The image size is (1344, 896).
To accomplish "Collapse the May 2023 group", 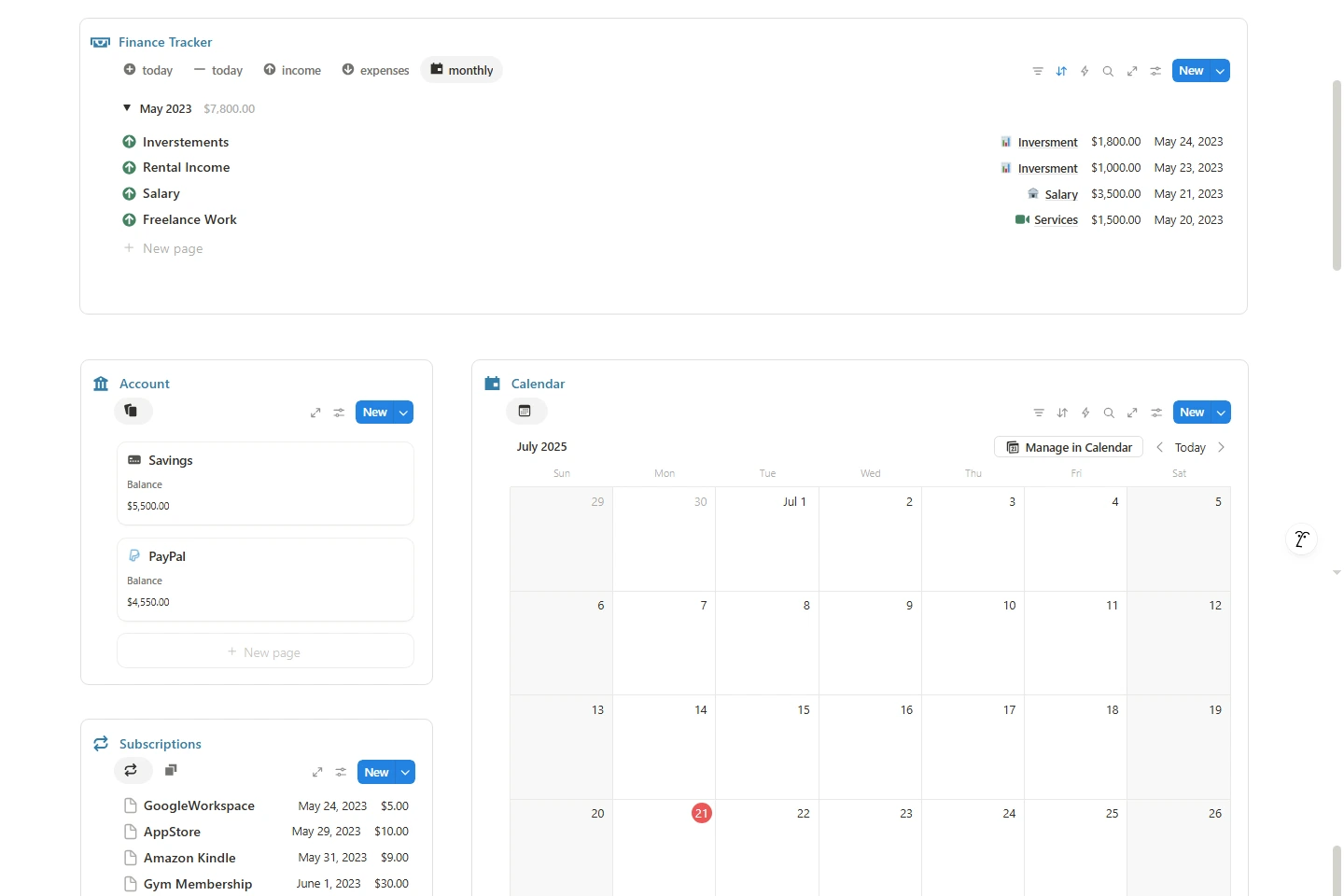I will (x=127, y=108).
